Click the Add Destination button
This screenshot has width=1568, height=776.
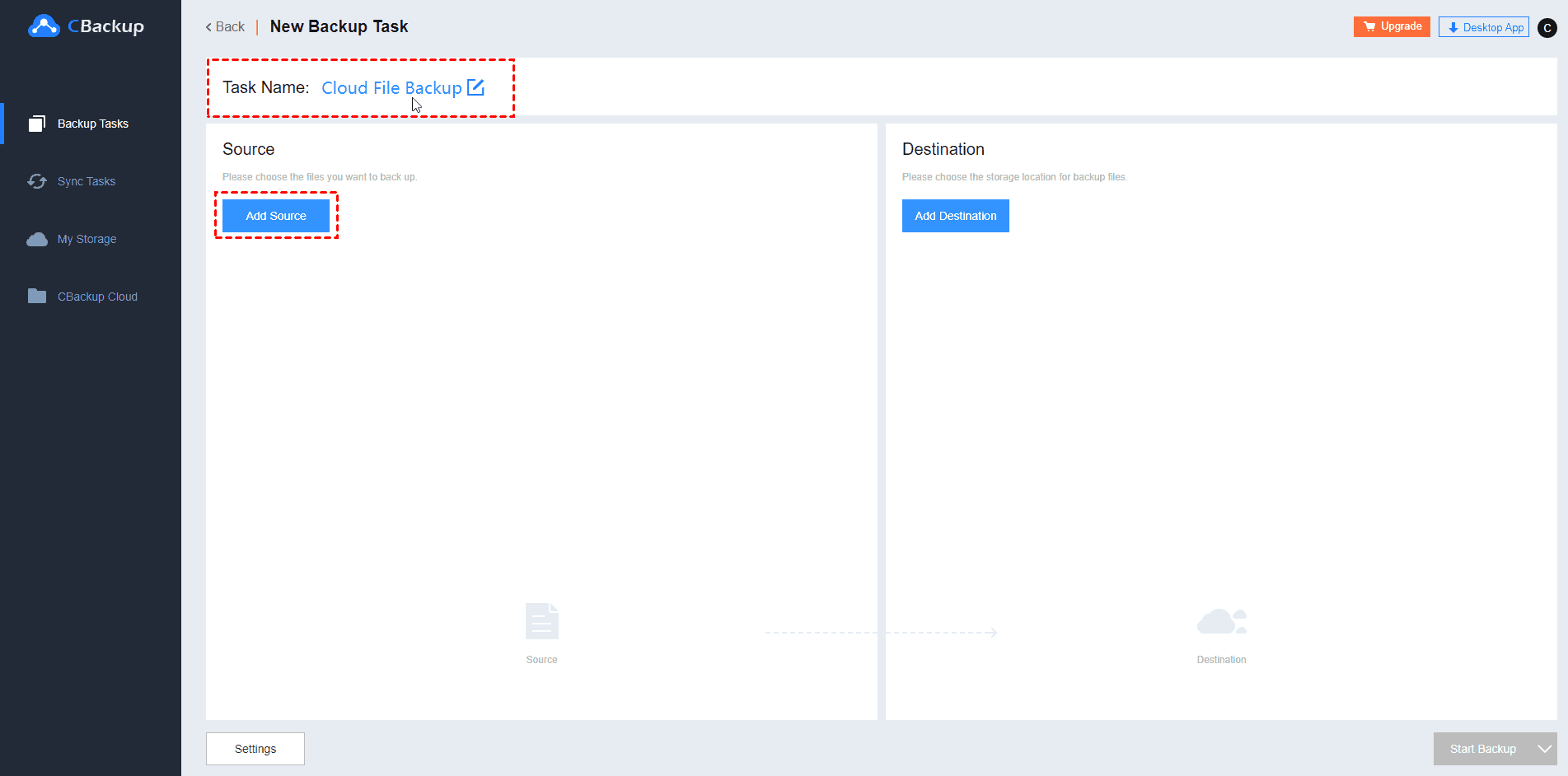[955, 215]
